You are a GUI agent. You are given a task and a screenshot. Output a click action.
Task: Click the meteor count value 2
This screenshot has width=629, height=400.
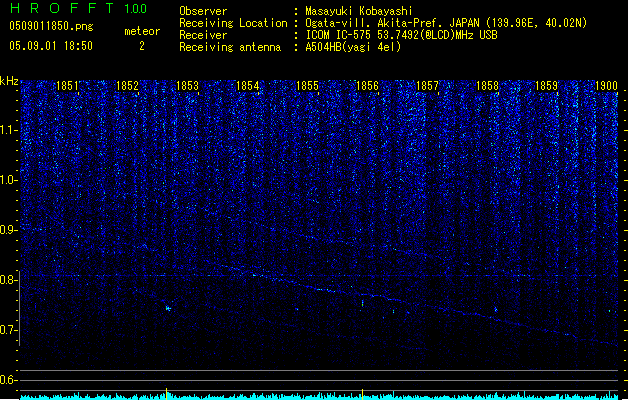(x=142, y=46)
